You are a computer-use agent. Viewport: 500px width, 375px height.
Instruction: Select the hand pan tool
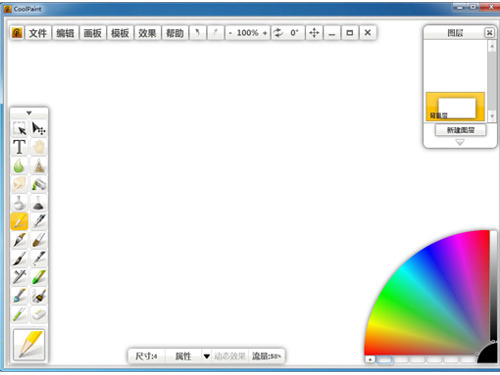coord(39,147)
